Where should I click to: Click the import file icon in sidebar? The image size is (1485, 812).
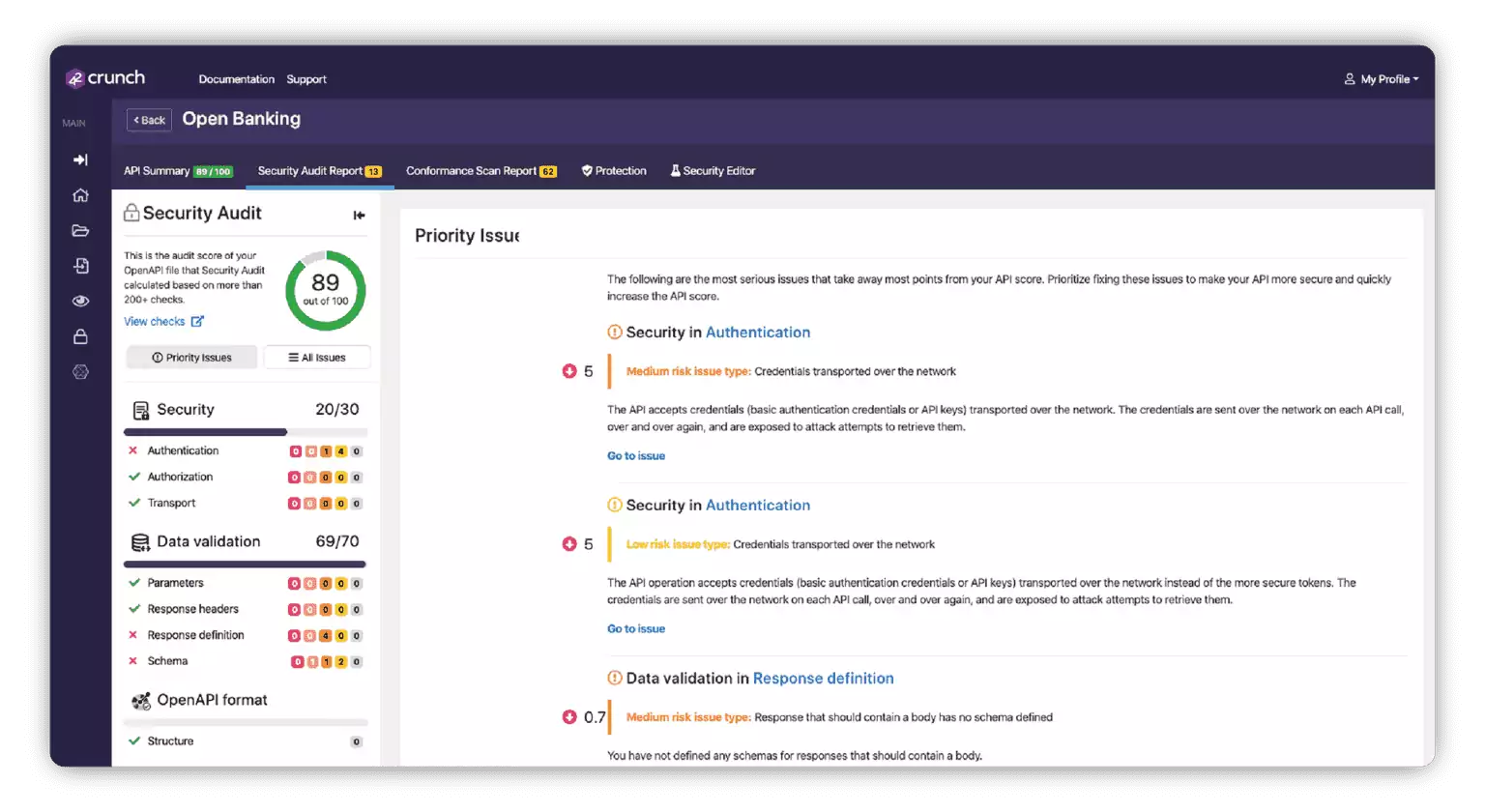[x=80, y=266]
